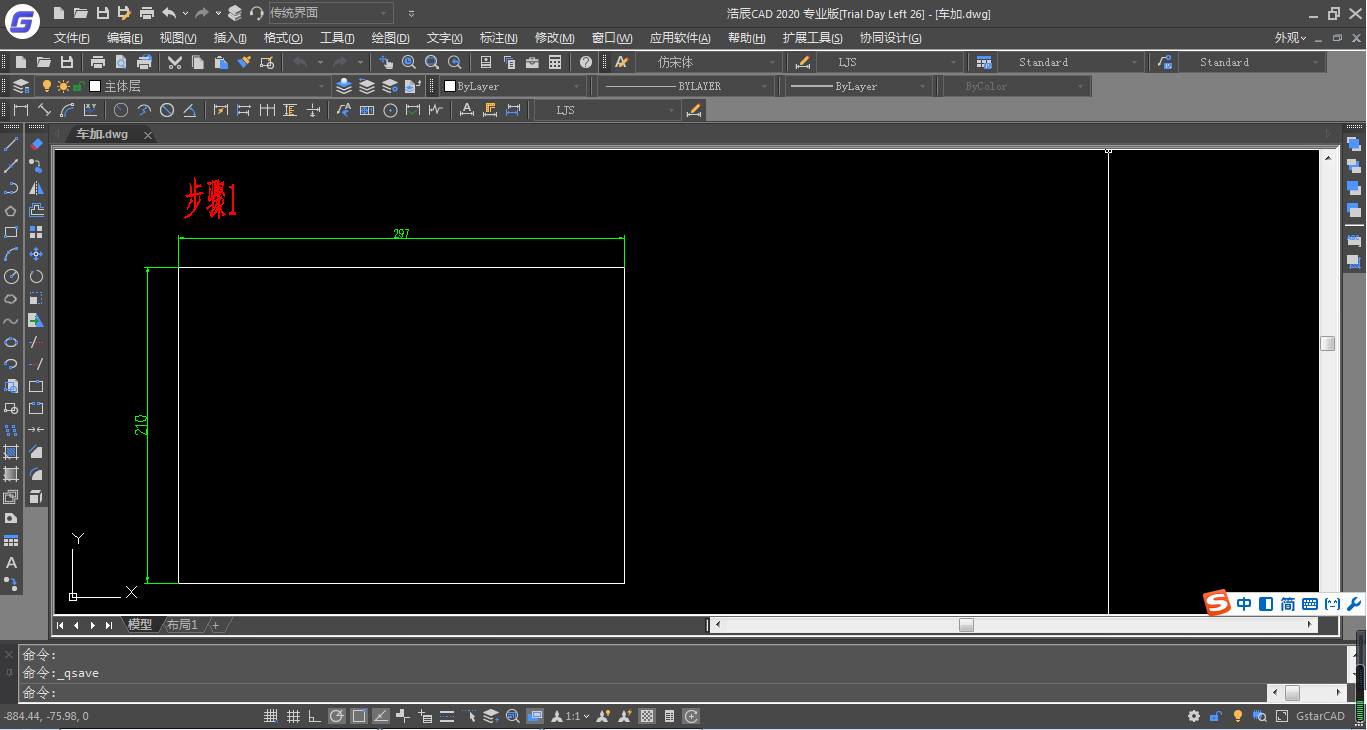The height and width of the screenshot is (730, 1367).
Task: Select the Spline curve tool
Action: [x=11, y=321]
